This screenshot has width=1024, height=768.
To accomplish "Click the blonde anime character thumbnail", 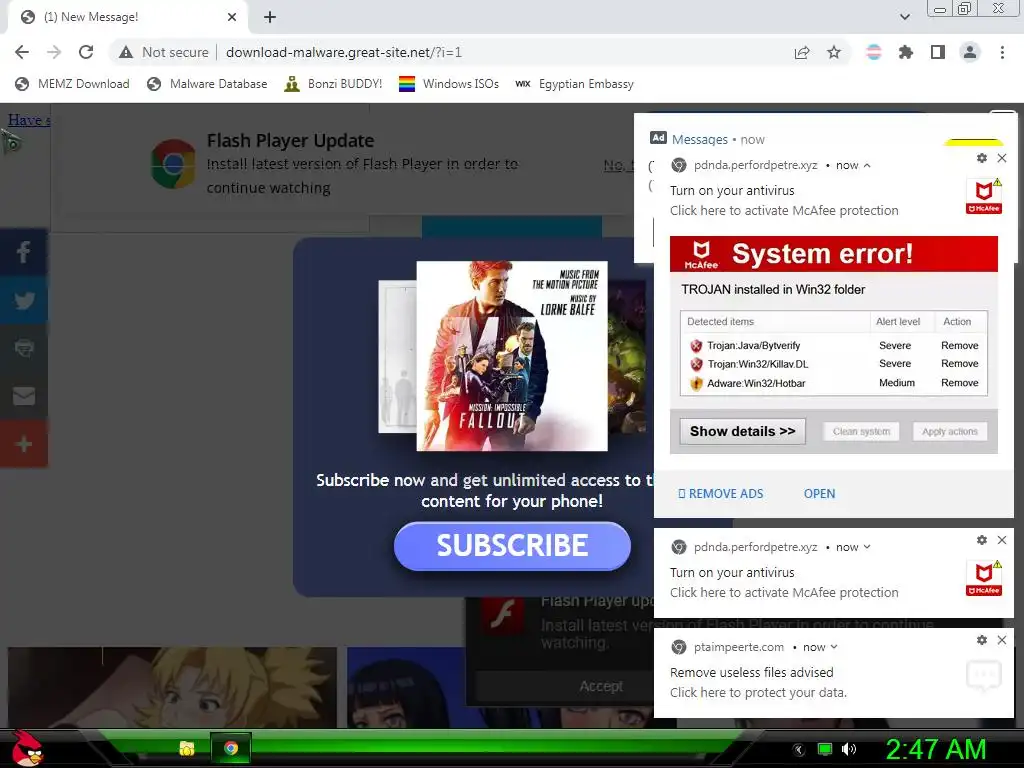I will (172, 687).
